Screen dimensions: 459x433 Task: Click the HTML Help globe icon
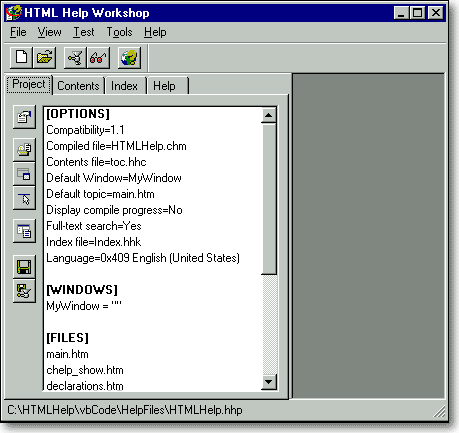(x=129, y=58)
